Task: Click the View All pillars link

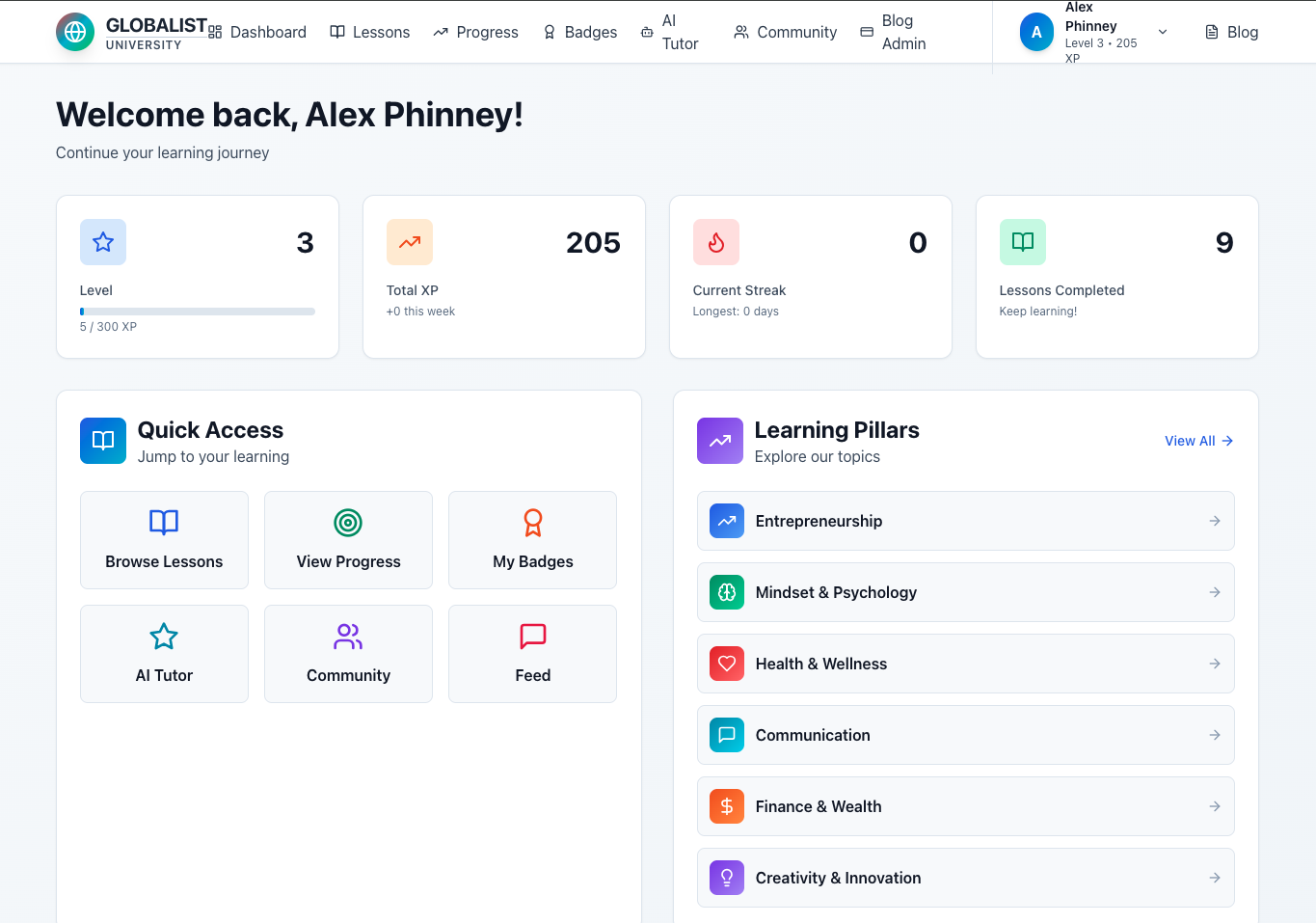Action: pyautogui.click(x=1198, y=441)
